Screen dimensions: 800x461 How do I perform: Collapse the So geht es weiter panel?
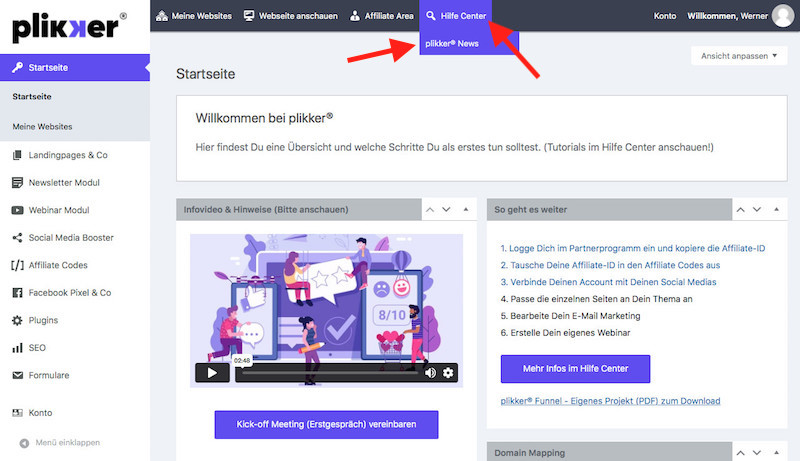(775, 210)
